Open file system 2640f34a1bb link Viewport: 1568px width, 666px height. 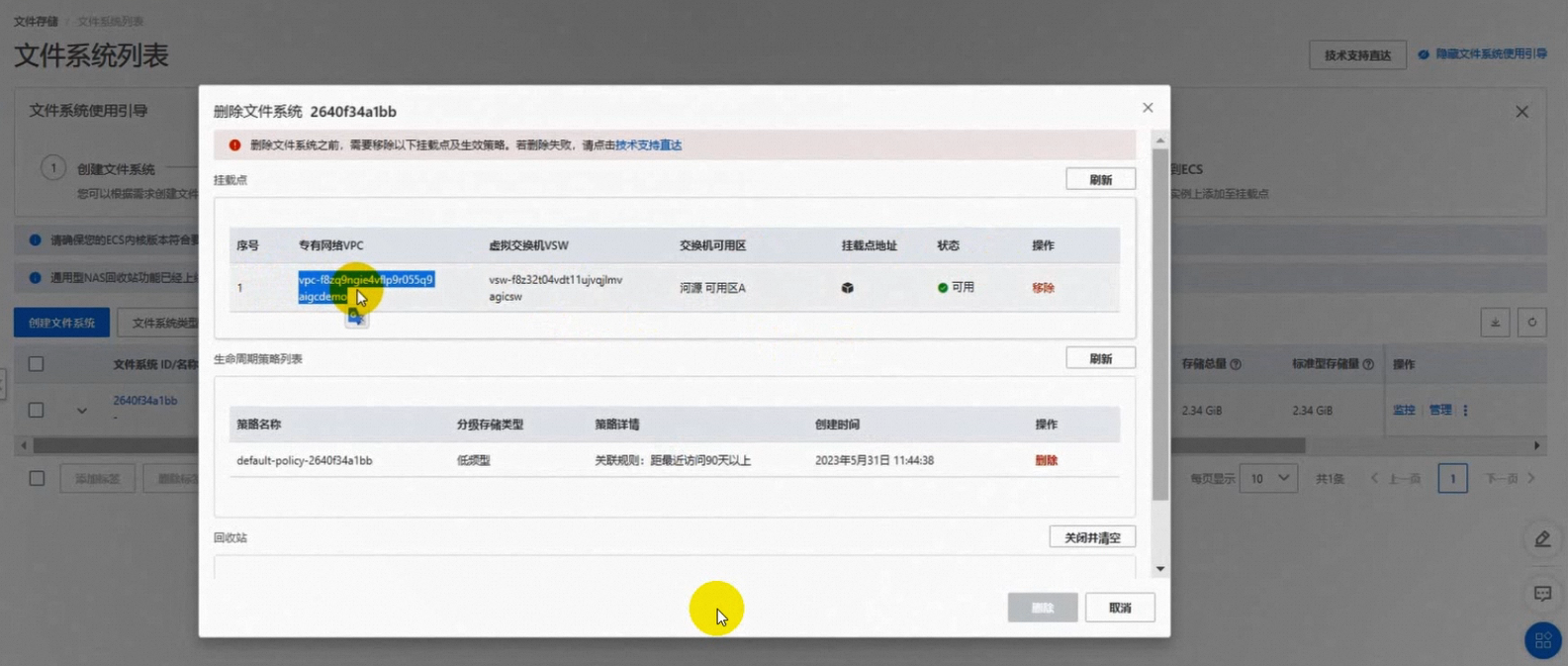coord(144,401)
